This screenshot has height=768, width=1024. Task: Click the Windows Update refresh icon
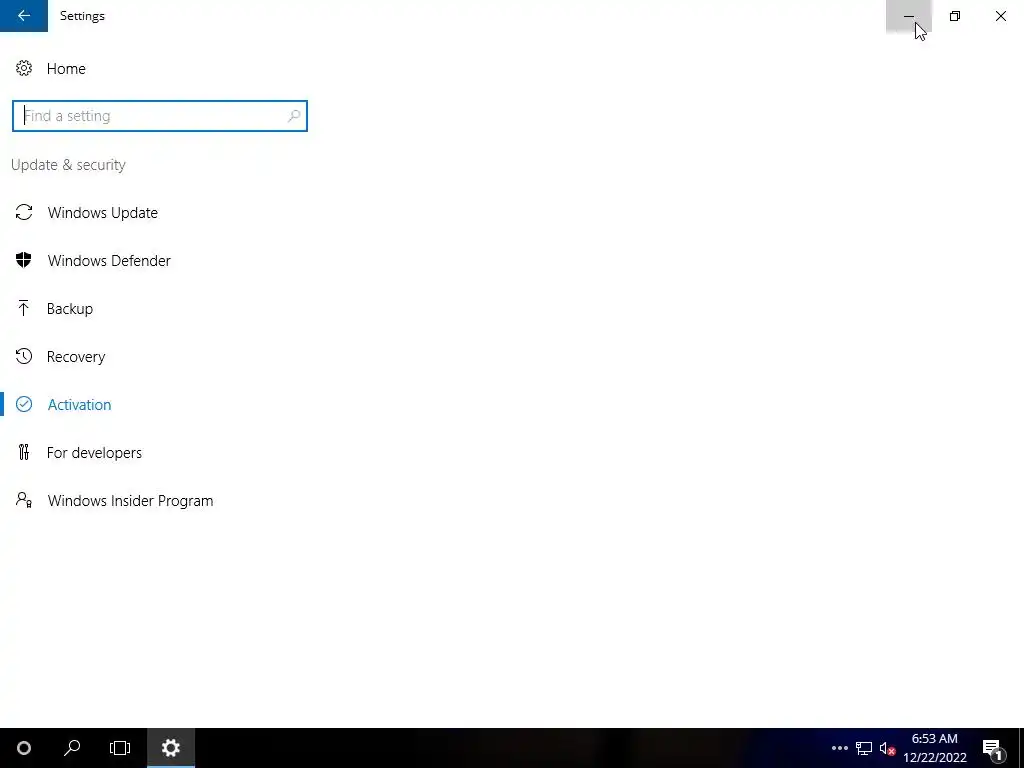coord(24,212)
